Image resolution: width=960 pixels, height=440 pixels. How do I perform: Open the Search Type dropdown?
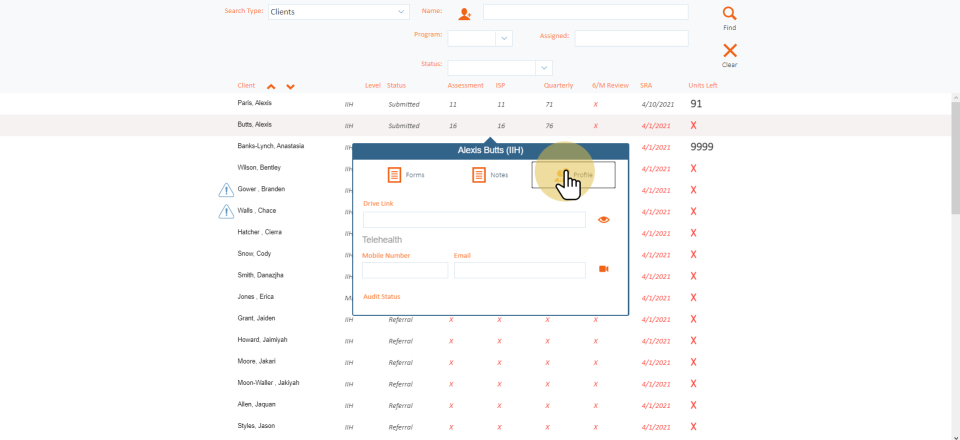pos(338,12)
